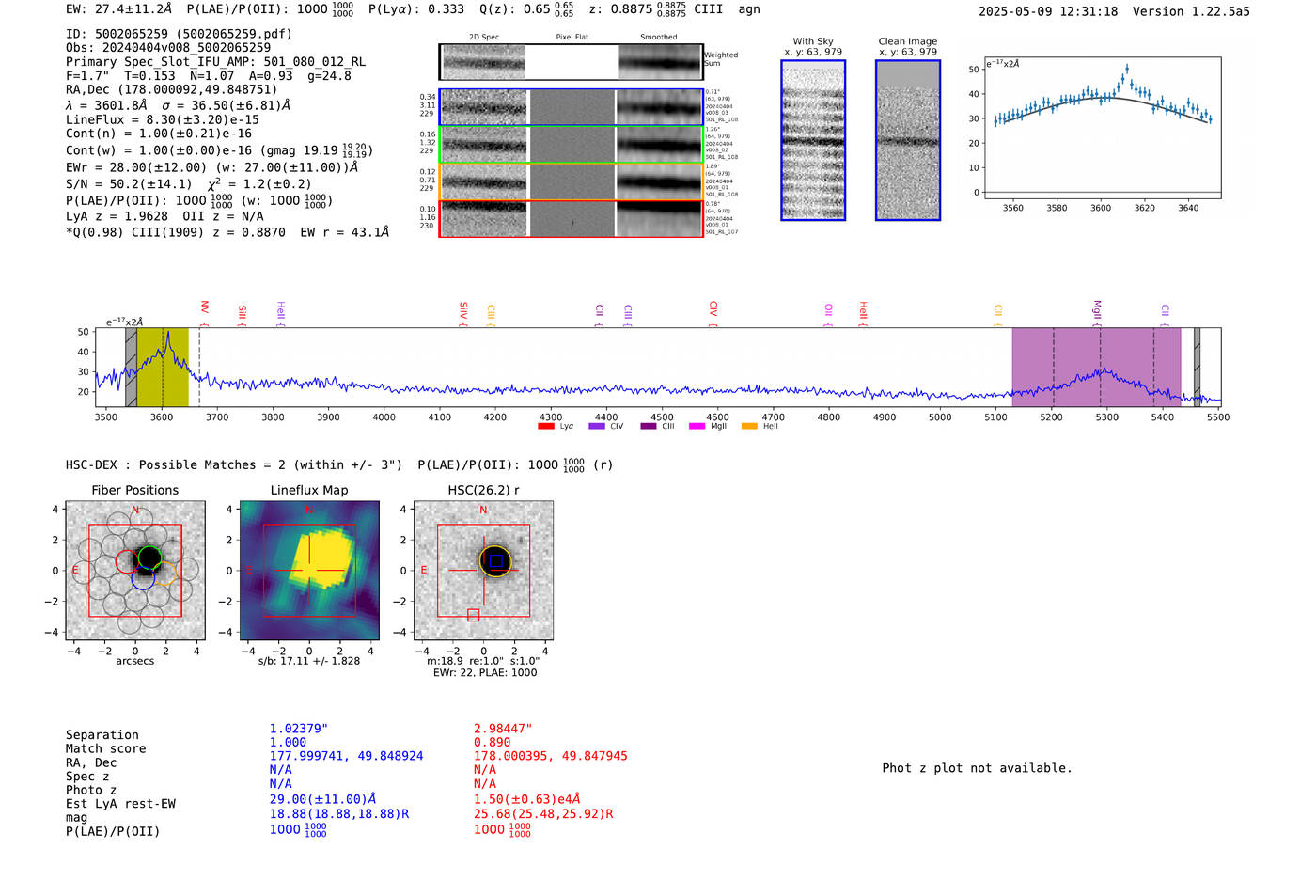Screen dimensions: 1316x896
Task: Click the Version 1.22.5a5 label
Action: click(1191, 11)
